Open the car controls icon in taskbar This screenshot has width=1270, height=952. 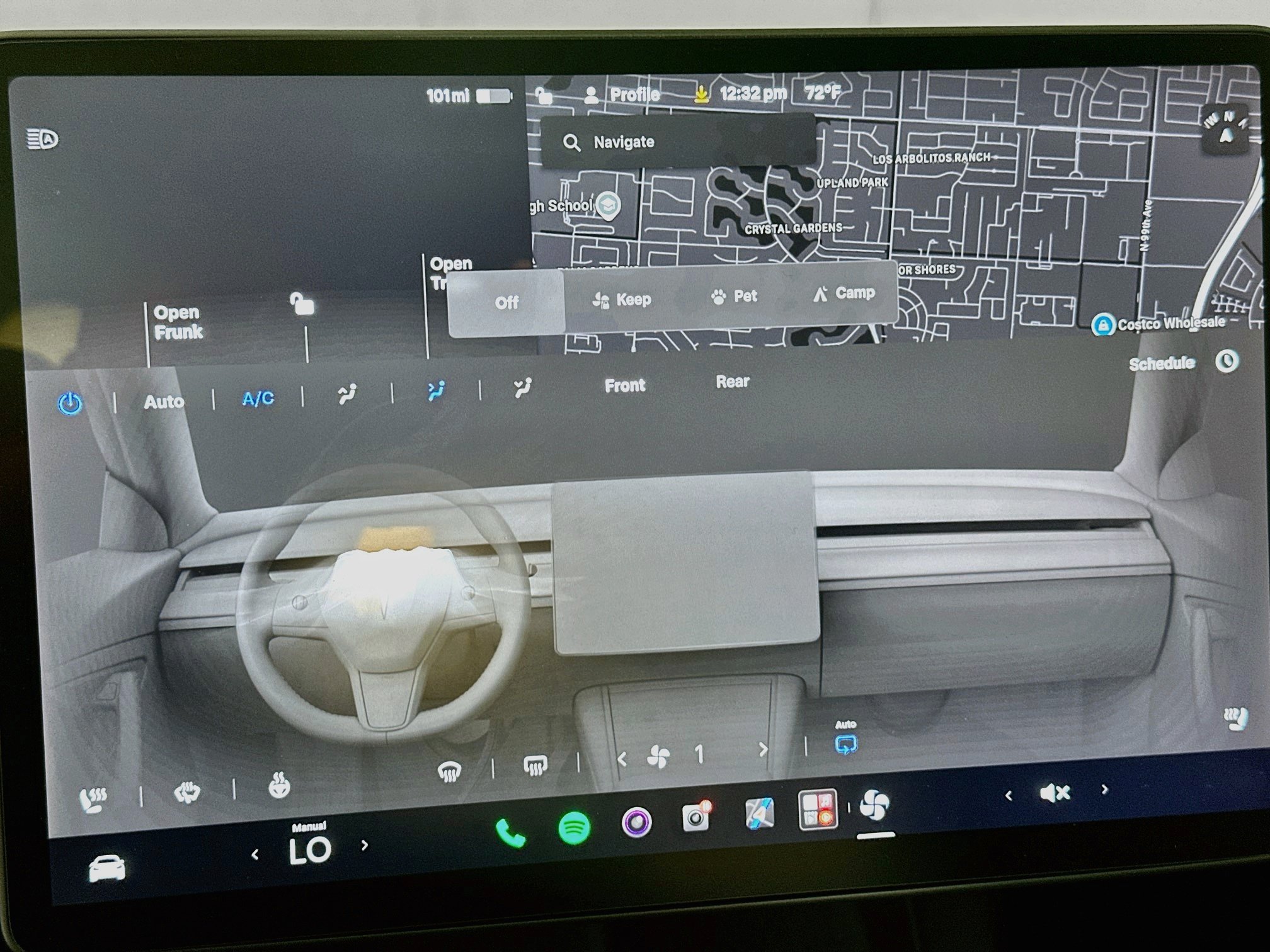coord(106,870)
